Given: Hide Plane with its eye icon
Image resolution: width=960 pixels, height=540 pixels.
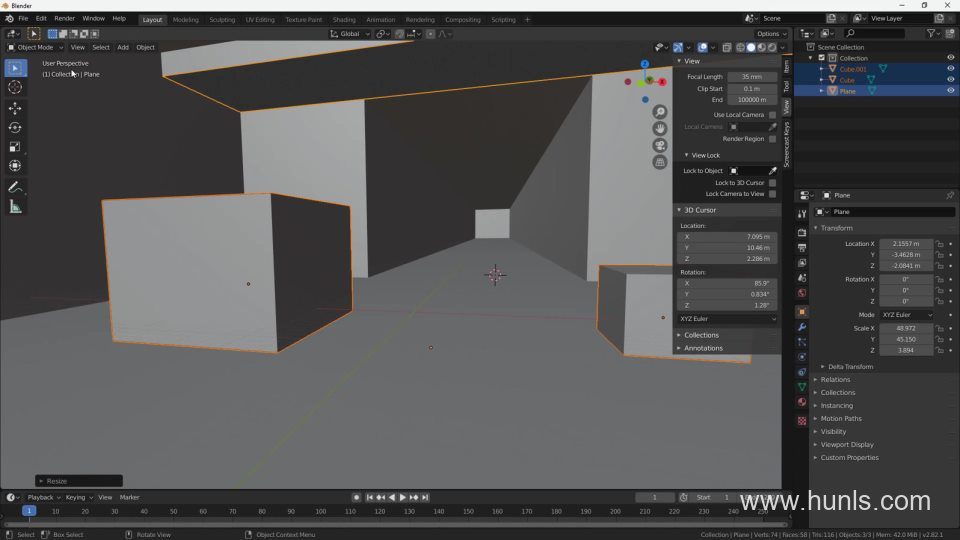Looking at the screenshot, I should pos(950,91).
